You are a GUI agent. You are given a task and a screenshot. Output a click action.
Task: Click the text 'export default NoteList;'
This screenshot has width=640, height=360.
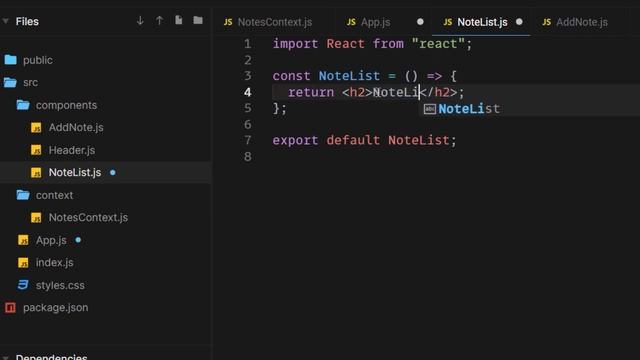pos(364,141)
